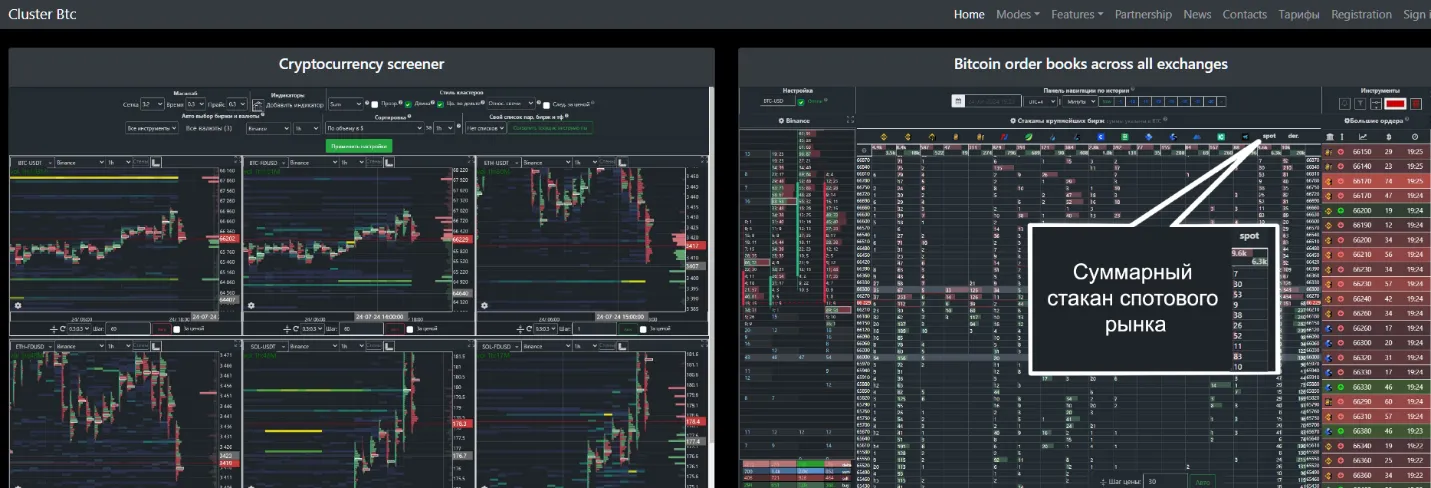Click the Шаг step field under BTC-USDT chart
The image size is (1431, 488).
[129, 328]
